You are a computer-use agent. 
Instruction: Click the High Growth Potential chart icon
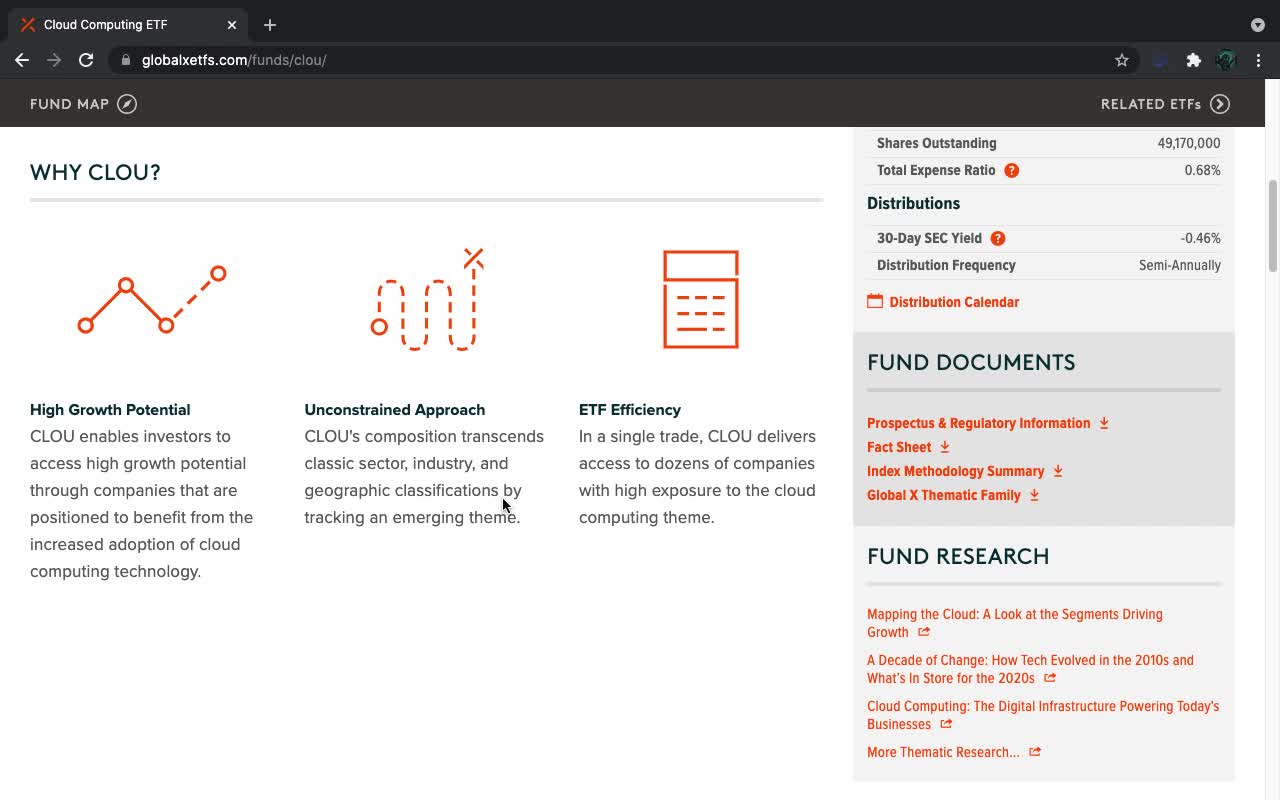152,299
